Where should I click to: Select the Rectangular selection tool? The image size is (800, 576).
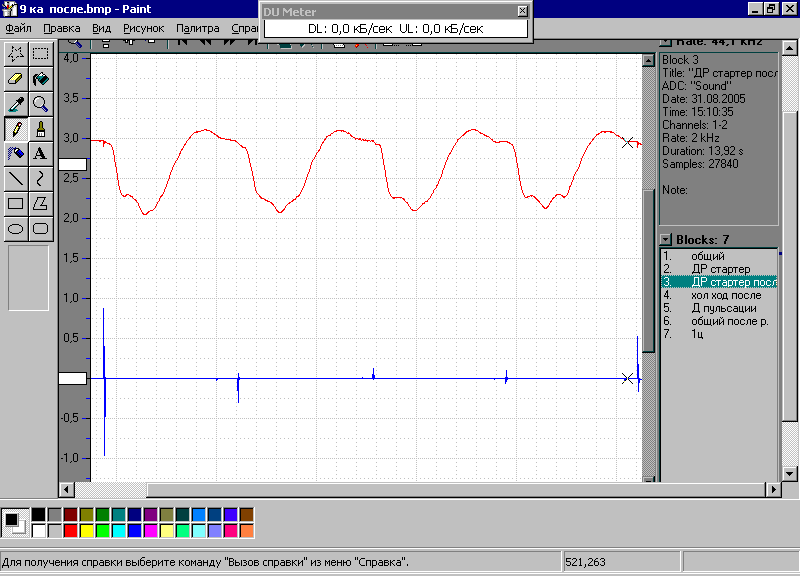(x=40, y=54)
